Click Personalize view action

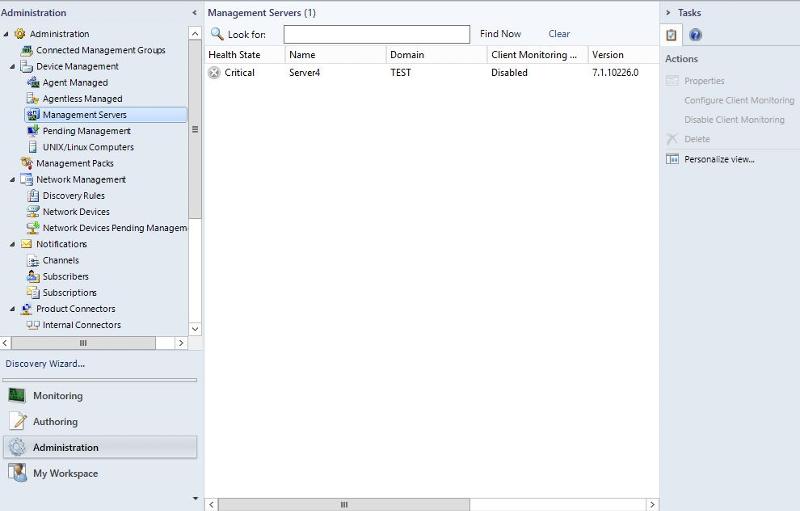click(x=719, y=159)
